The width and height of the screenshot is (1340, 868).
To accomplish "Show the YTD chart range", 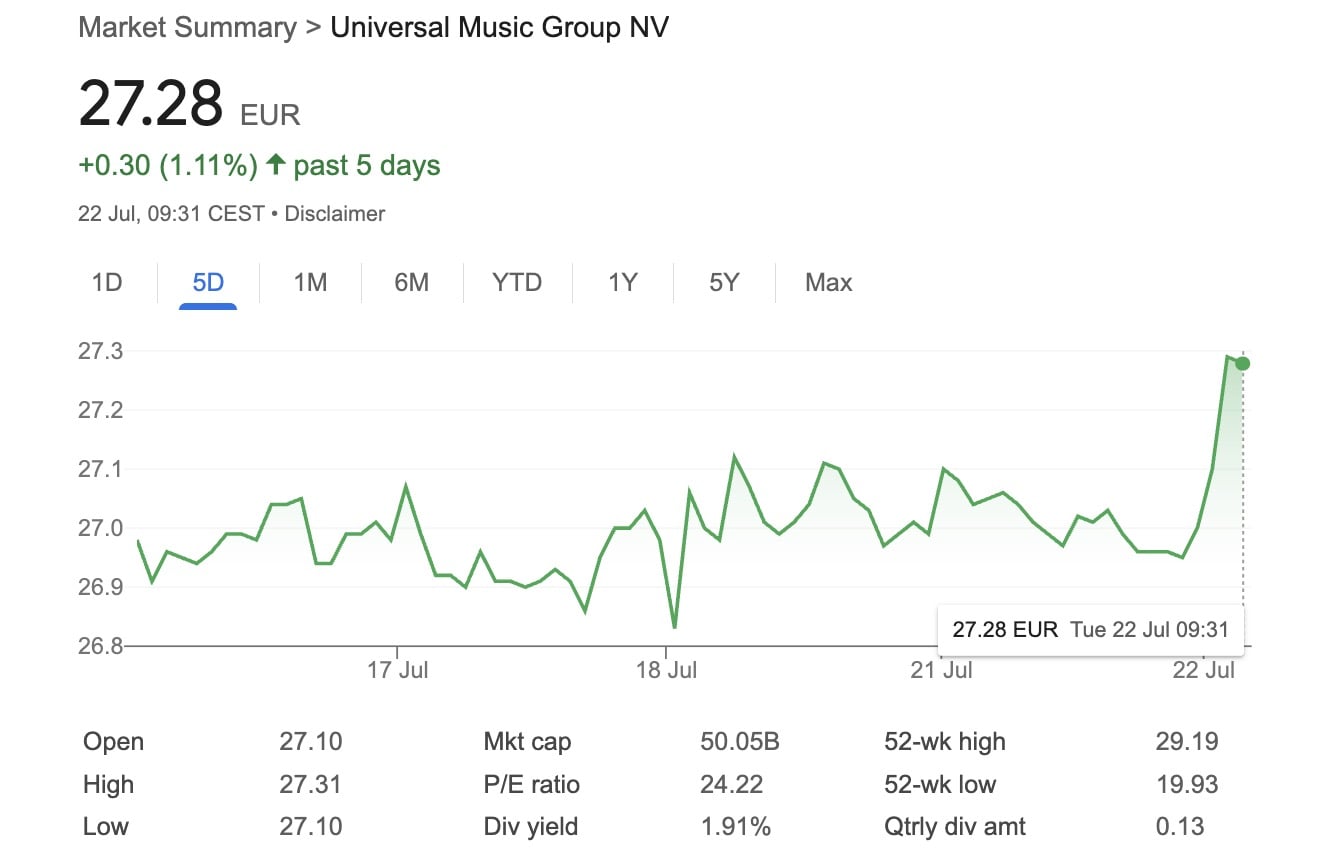I will pyautogui.click(x=517, y=283).
